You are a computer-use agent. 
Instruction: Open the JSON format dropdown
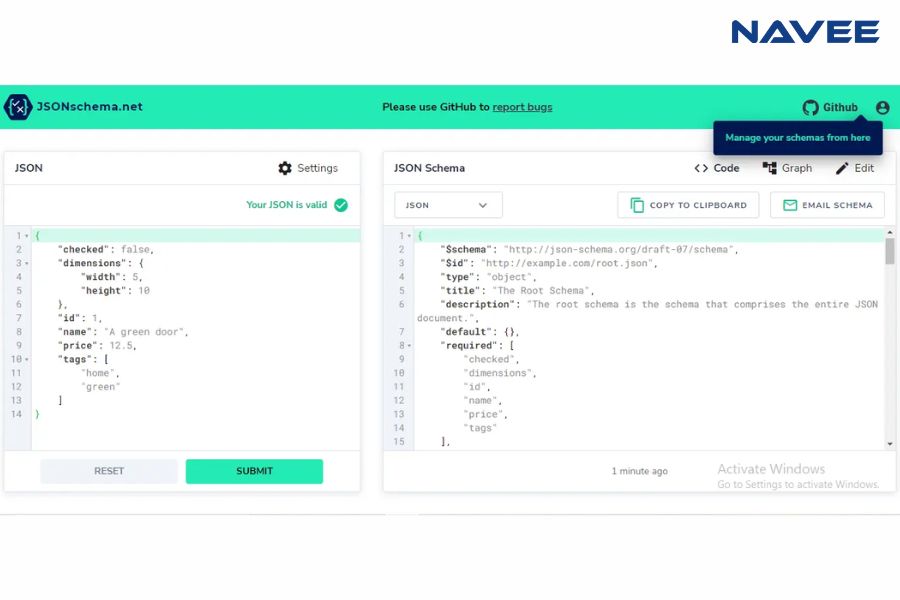448,205
